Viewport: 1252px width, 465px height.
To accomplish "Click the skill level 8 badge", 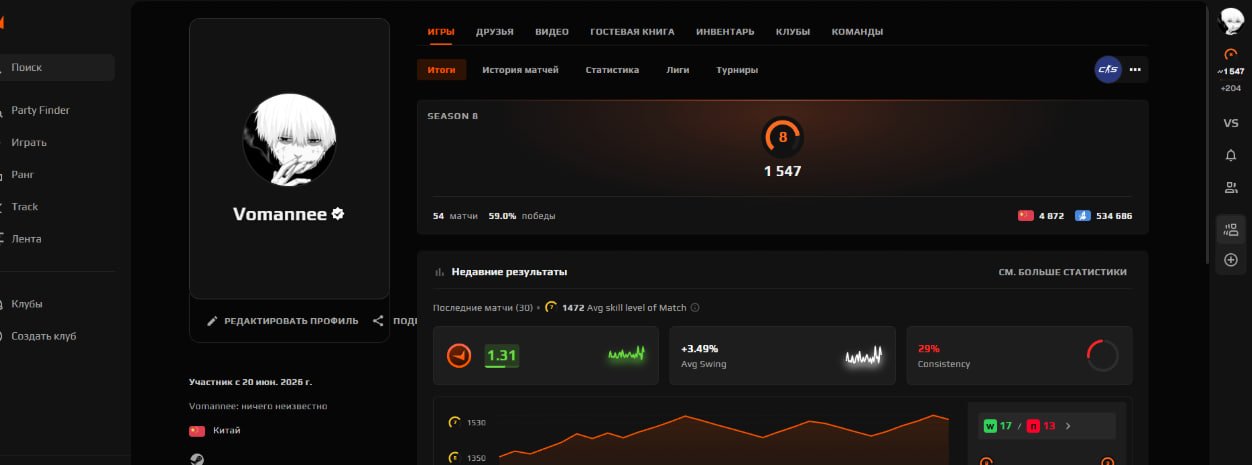I will coord(783,137).
